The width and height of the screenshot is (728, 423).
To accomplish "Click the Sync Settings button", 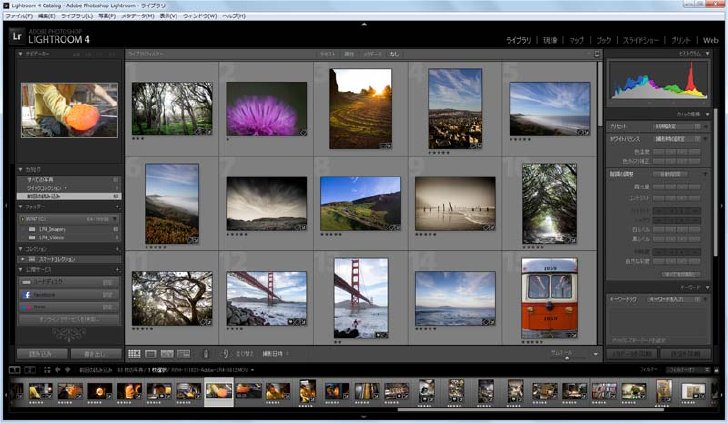I will click(x=685, y=354).
